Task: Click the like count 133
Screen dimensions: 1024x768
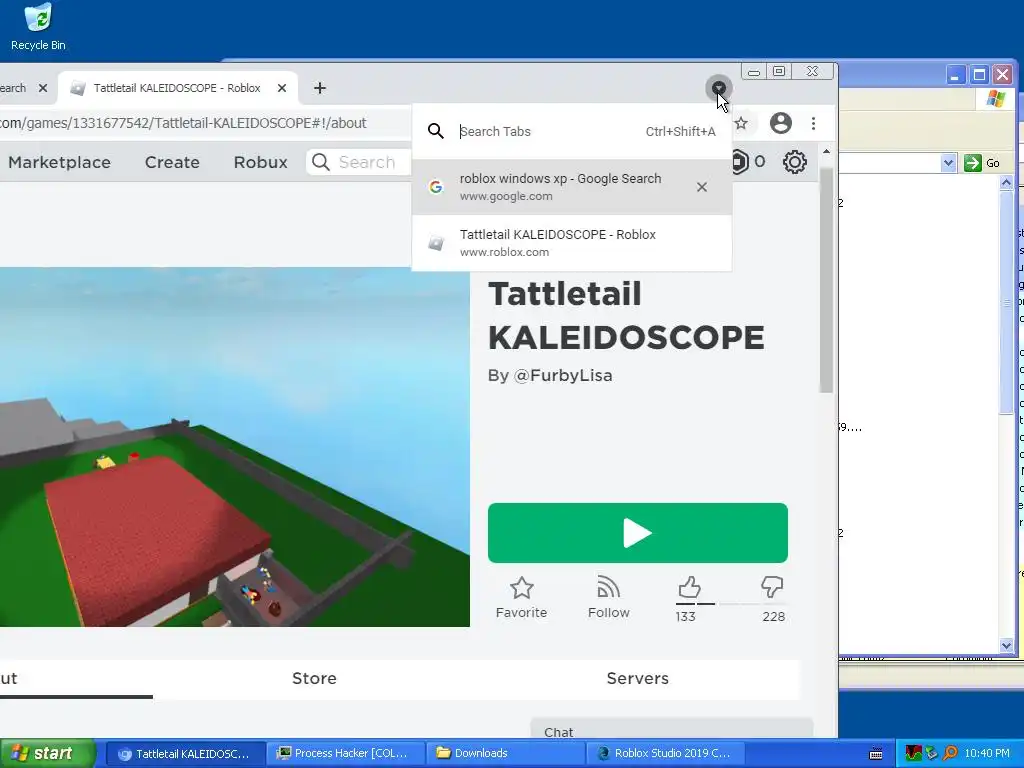Action: (x=685, y=616)
